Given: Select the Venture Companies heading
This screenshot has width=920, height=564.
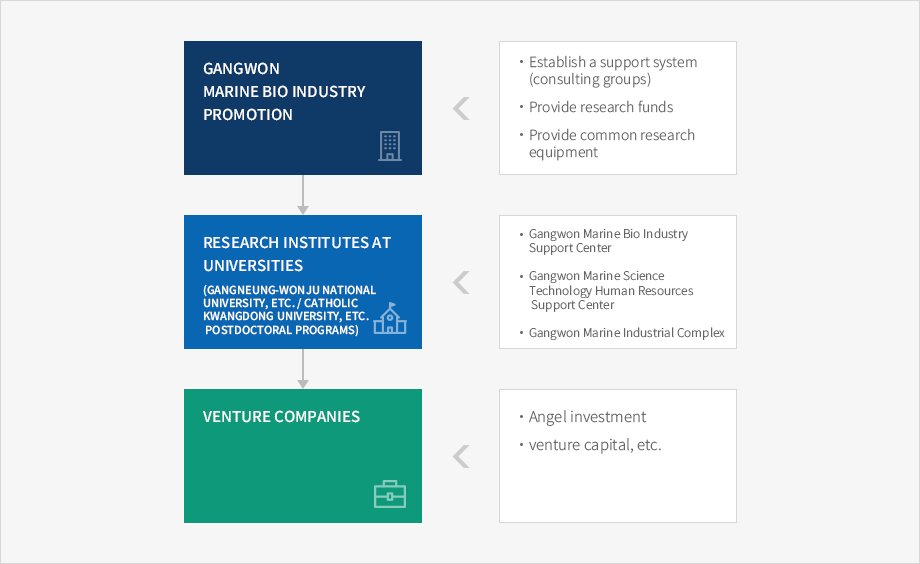Looking at the screenshot, I should pos(282,417).
